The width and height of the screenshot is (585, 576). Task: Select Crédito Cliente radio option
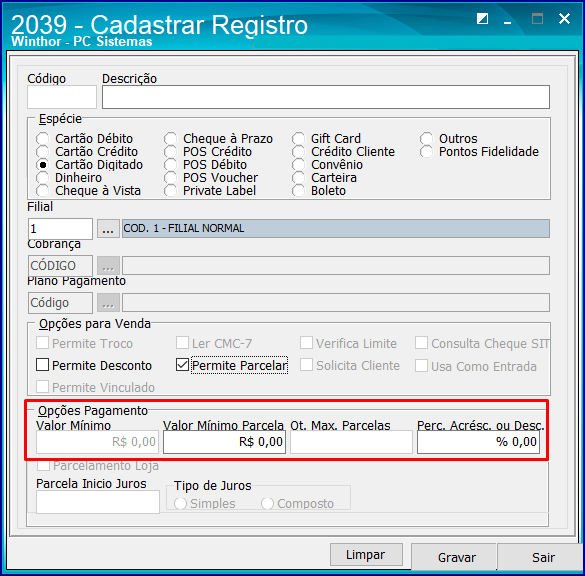[298, 151]
